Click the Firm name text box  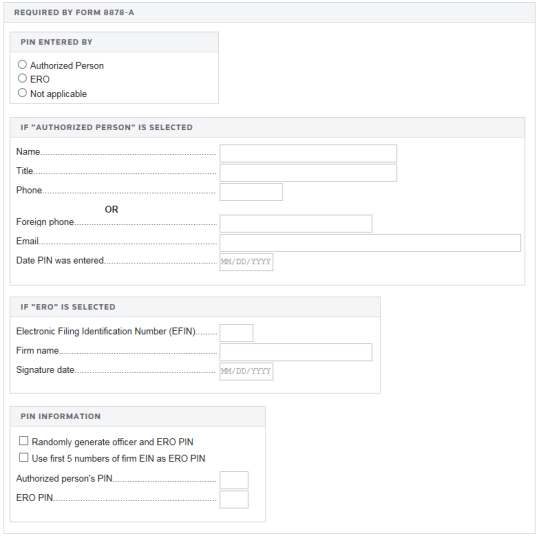tap(296, 352)
